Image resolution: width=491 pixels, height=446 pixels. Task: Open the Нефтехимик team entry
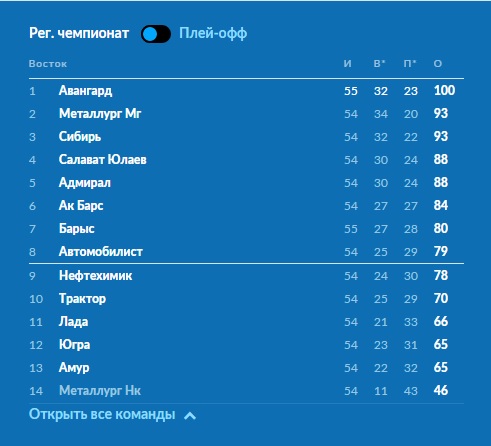point(96,276)
